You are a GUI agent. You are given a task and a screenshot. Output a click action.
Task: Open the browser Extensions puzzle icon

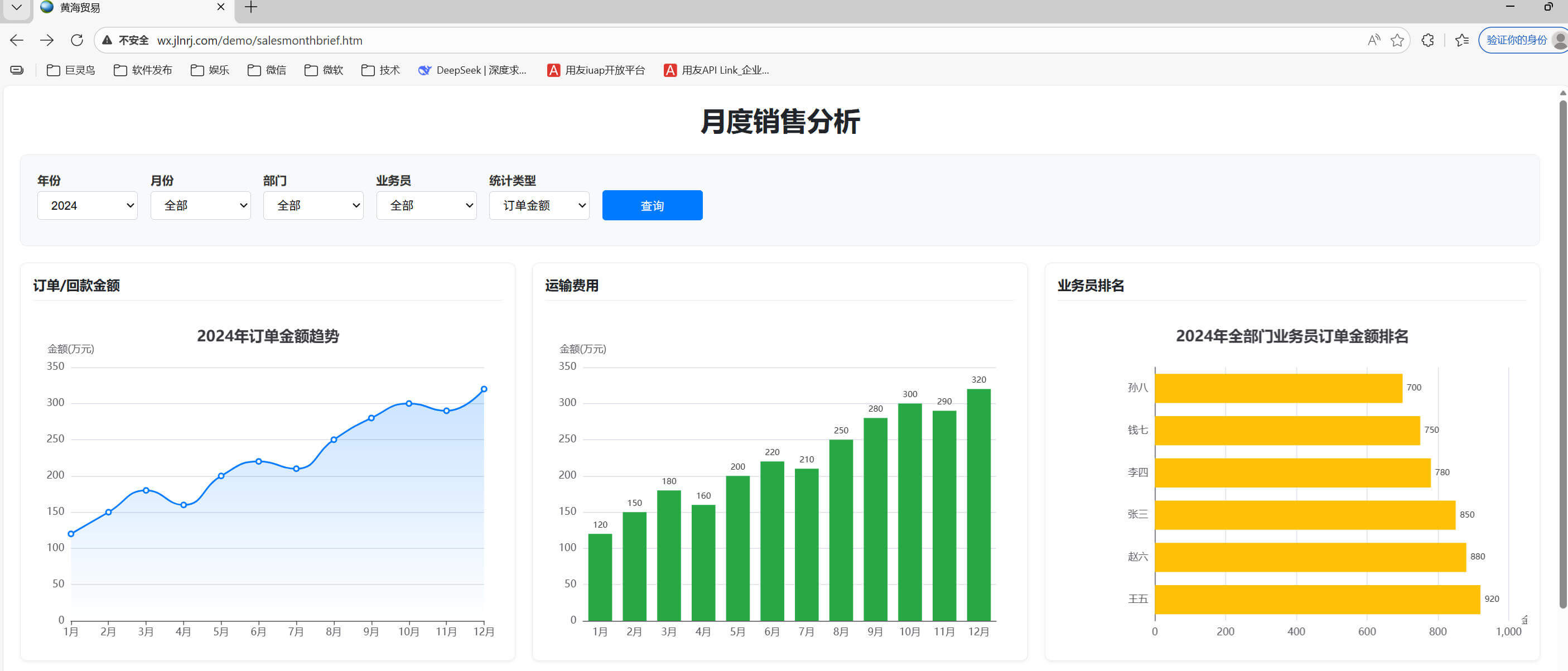[x=1427, y=40]
